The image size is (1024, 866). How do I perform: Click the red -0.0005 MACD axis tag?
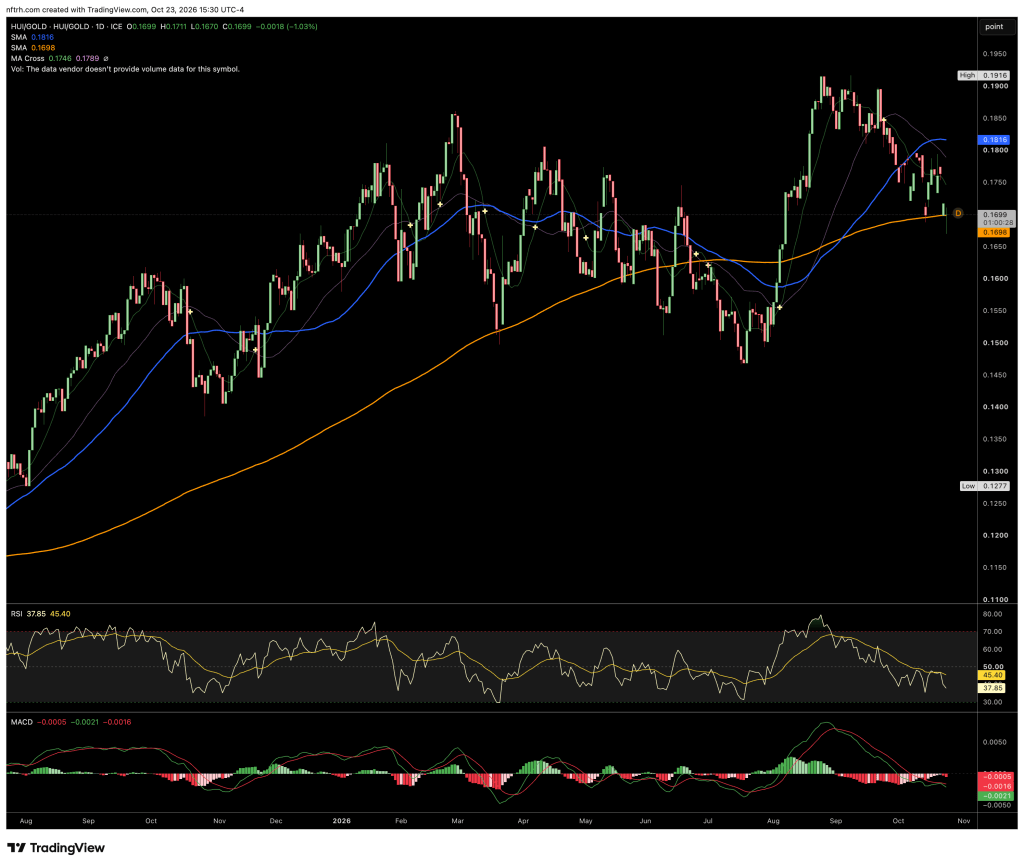[997, 777]
